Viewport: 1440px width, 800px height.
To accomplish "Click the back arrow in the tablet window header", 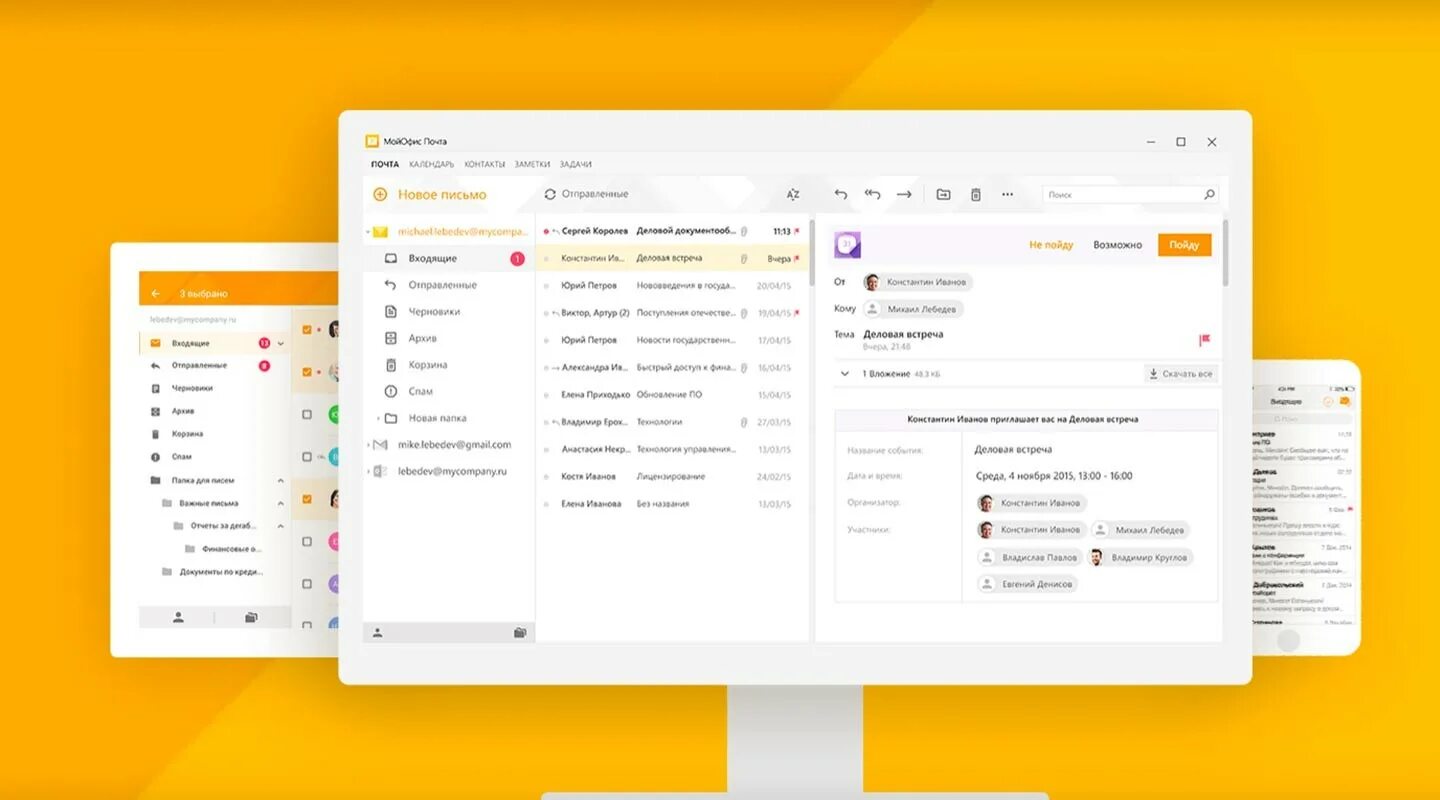I will click(x=155, y=294).
